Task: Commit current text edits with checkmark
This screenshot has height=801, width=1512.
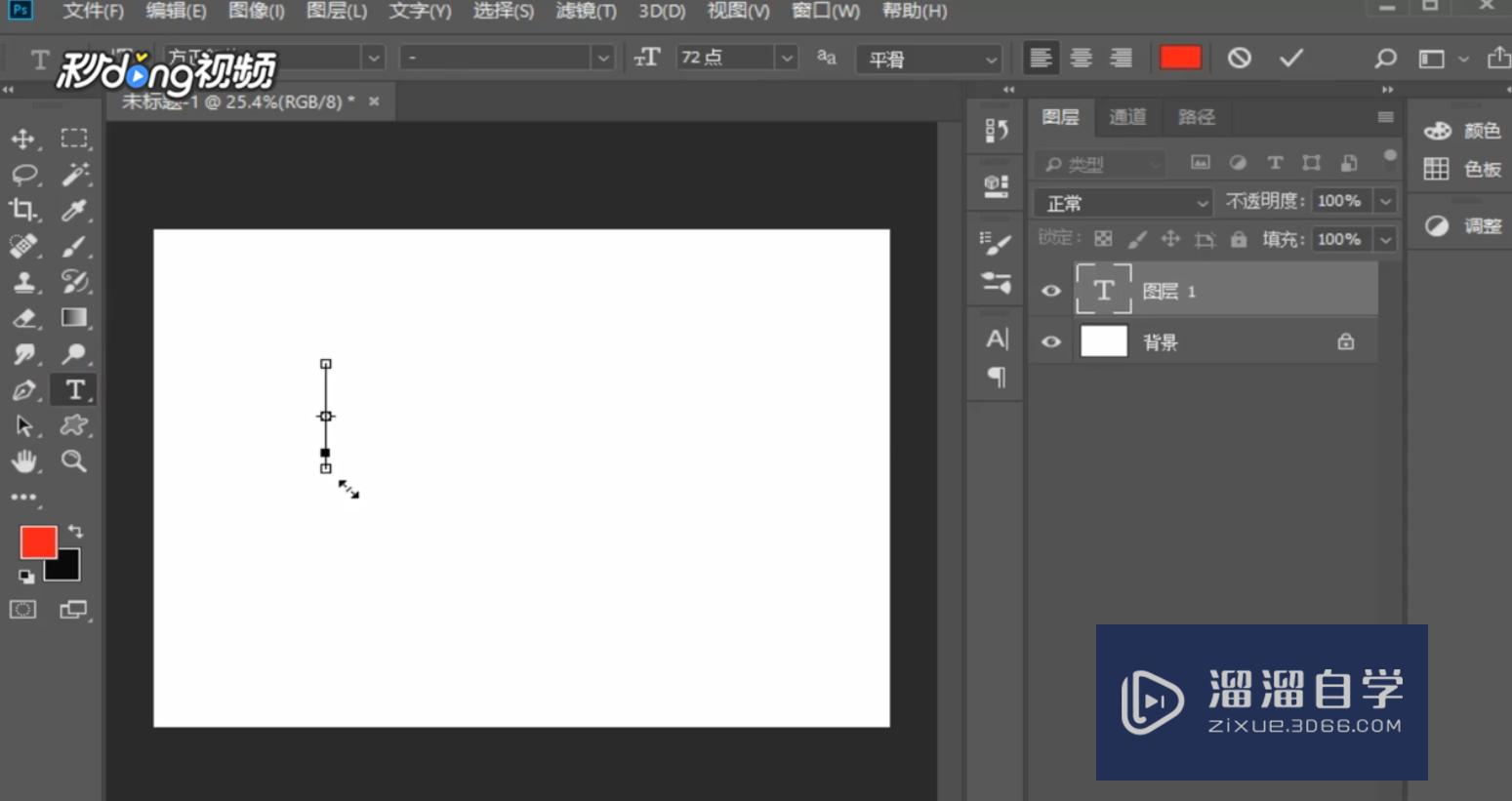Action: click(x=1291, y=59)
